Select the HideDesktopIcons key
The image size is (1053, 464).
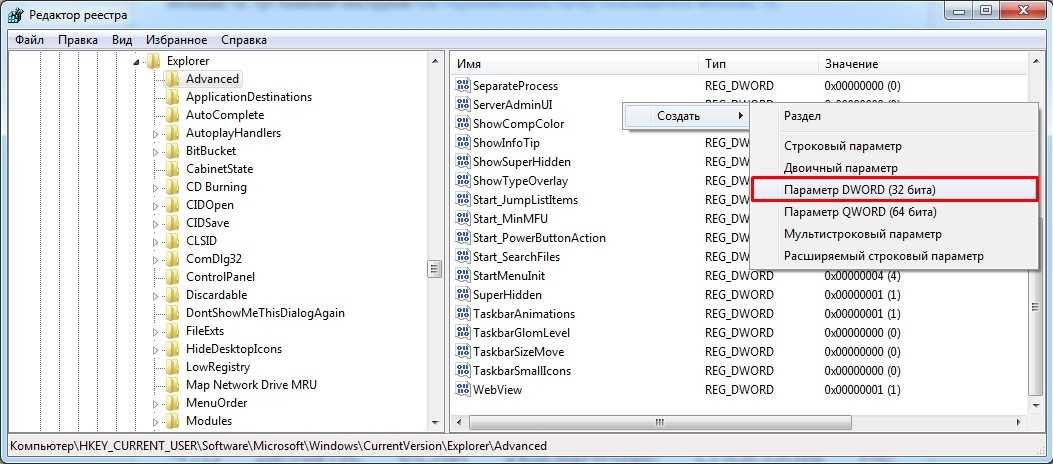[234, 349]
